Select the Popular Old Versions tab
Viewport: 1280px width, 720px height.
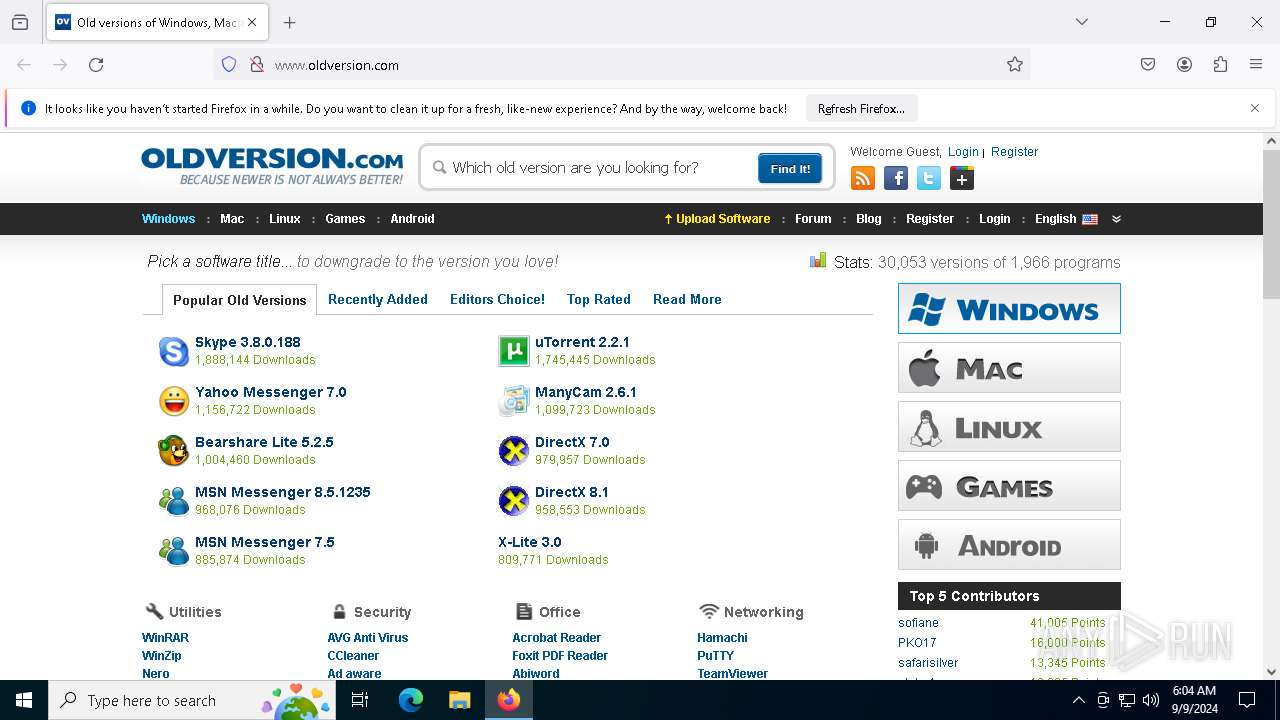240,300
